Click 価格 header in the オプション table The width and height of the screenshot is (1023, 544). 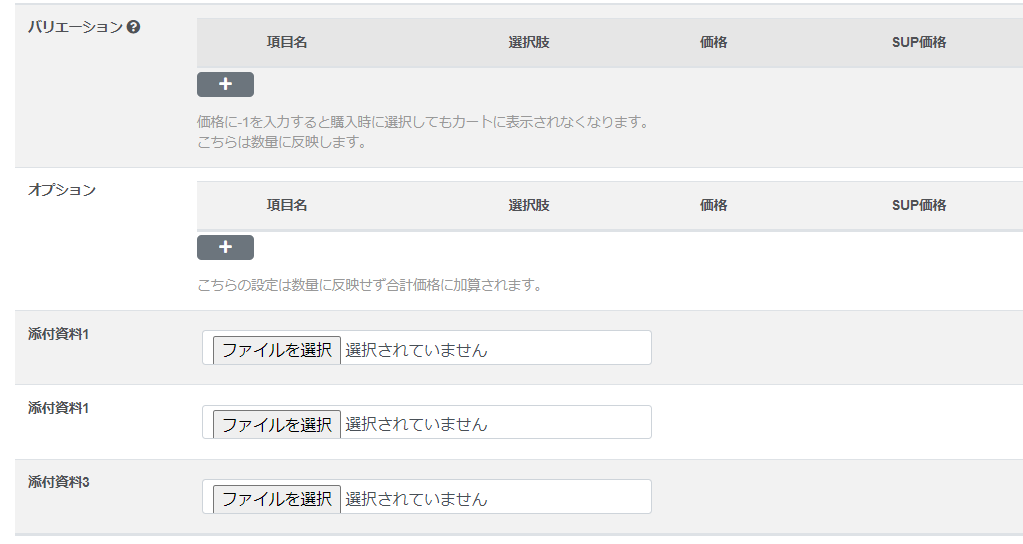(714, 205)
